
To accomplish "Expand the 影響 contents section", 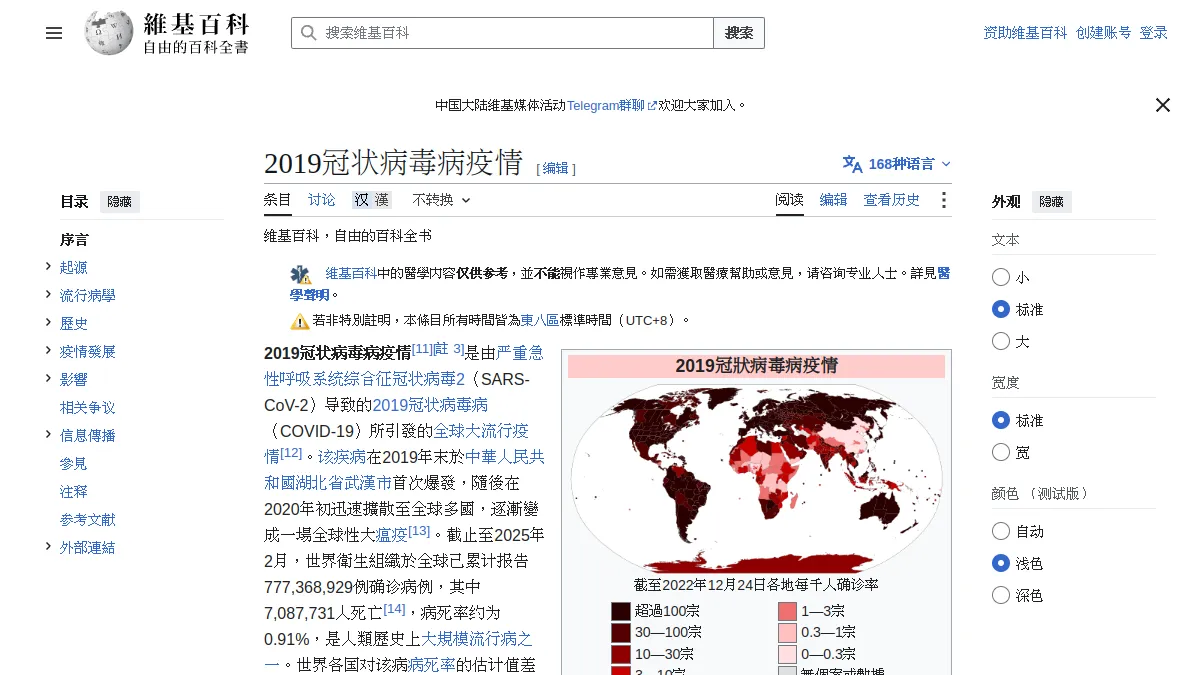I will [48, 378].
